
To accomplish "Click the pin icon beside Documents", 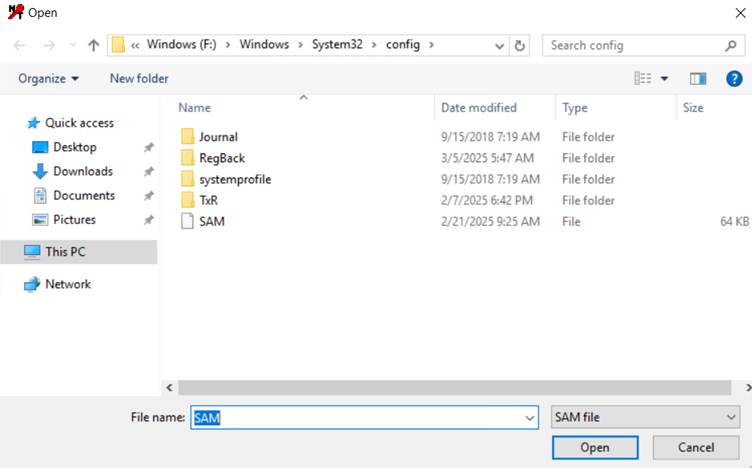I will click(x=149, y=196).
